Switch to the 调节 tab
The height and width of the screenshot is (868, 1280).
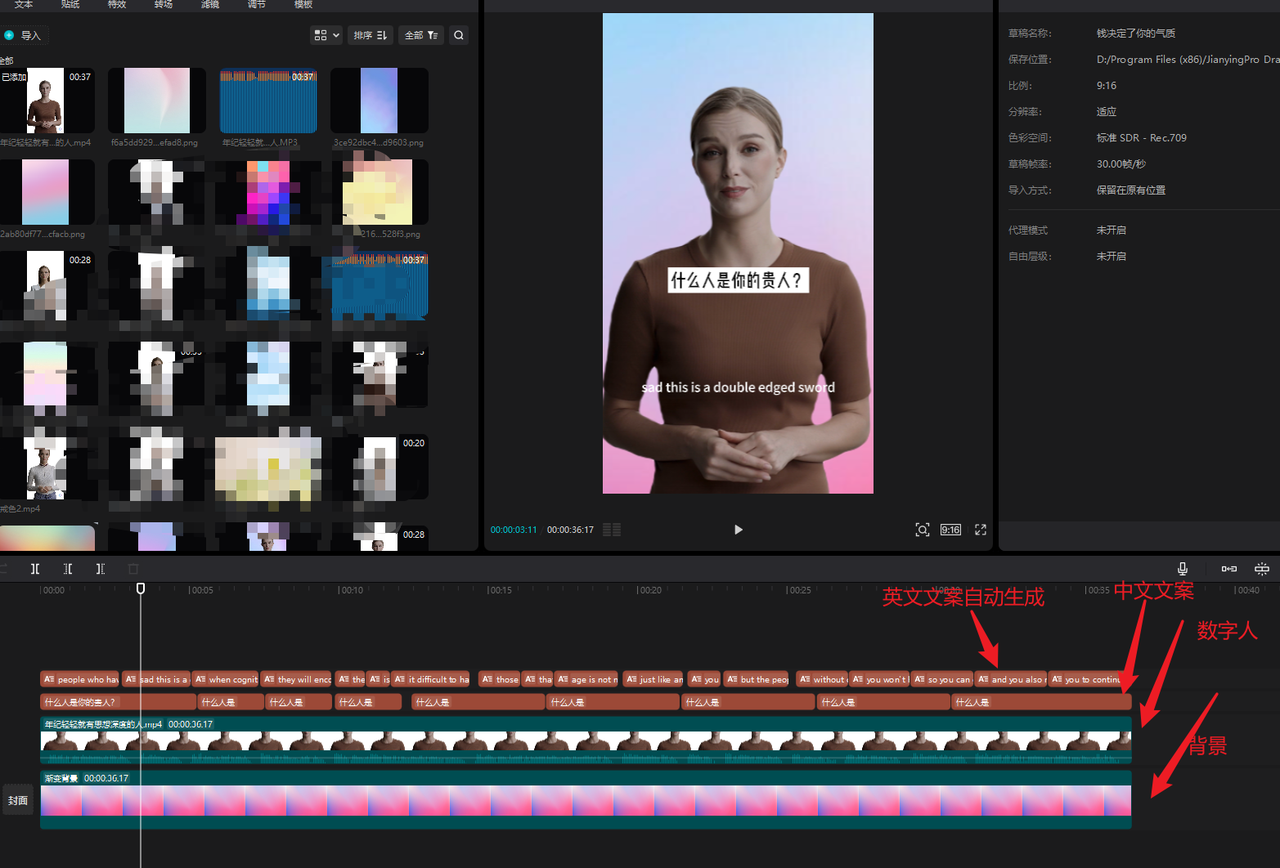pos(257,4)
